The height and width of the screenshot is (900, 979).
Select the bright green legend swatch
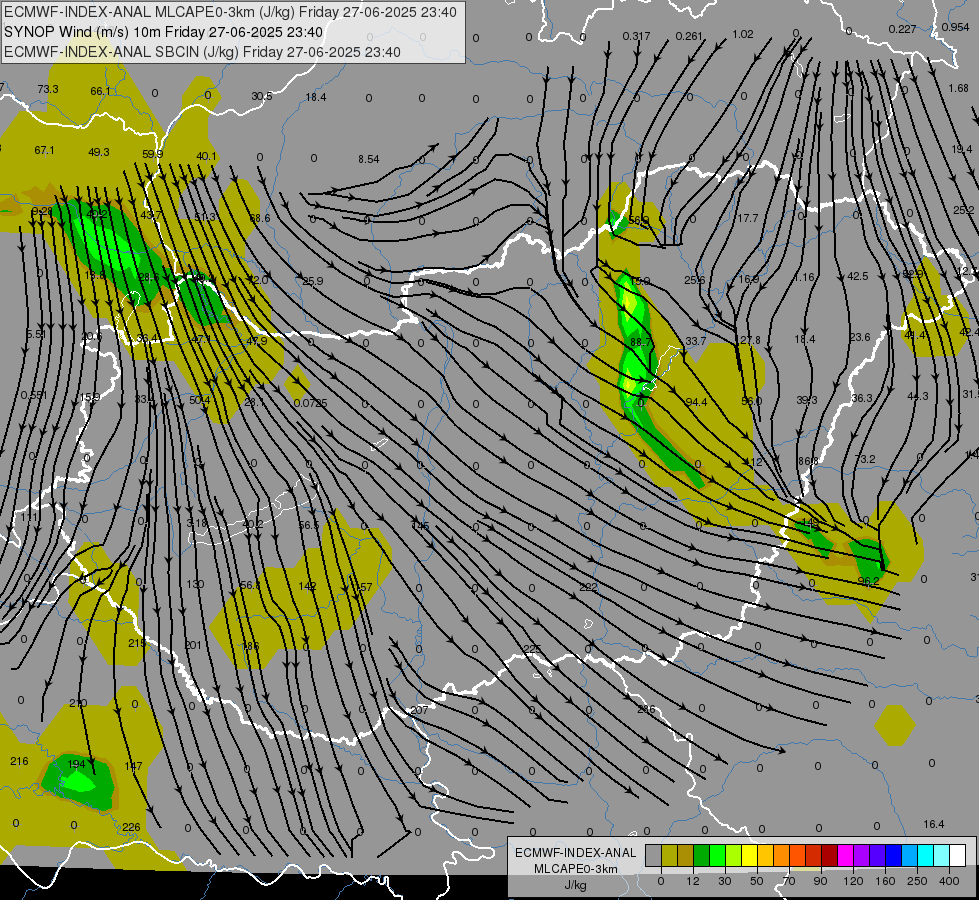click(x=717, y=855)
